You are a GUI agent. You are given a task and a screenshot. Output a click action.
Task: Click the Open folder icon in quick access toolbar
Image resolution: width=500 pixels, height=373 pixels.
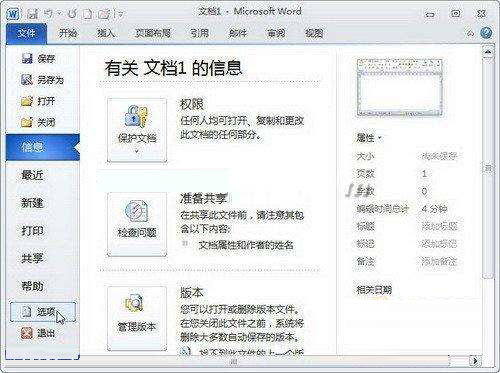[104, 14]
